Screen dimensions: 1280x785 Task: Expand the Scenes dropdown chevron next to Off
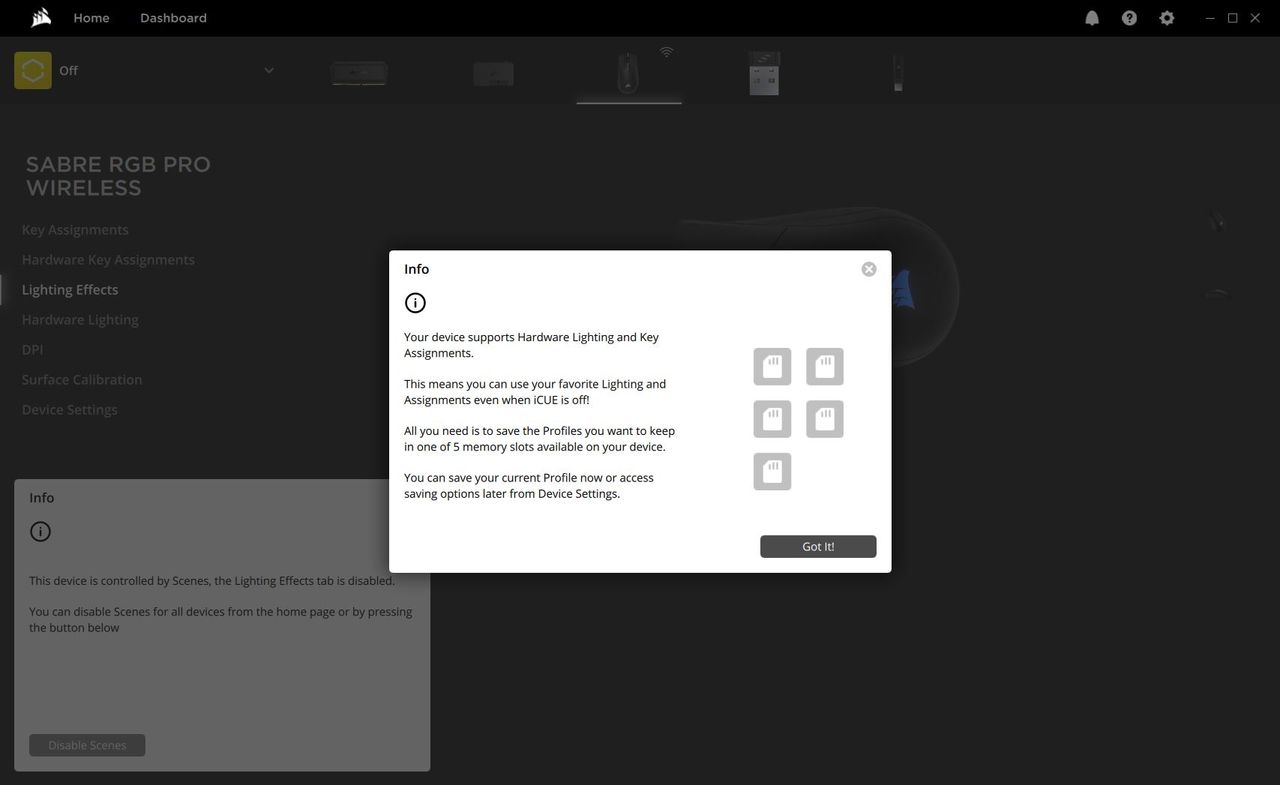click(x=269, y=70)
